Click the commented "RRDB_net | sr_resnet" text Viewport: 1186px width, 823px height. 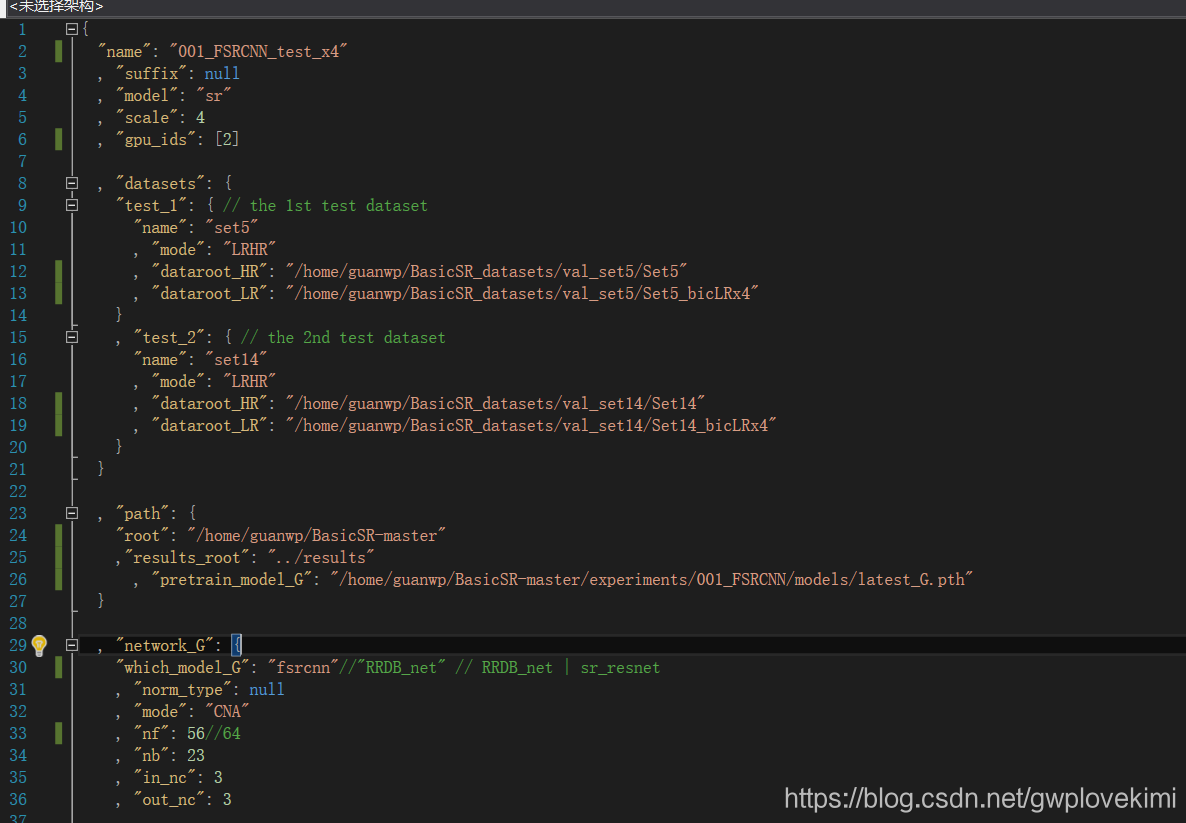[x=570, y=667]
